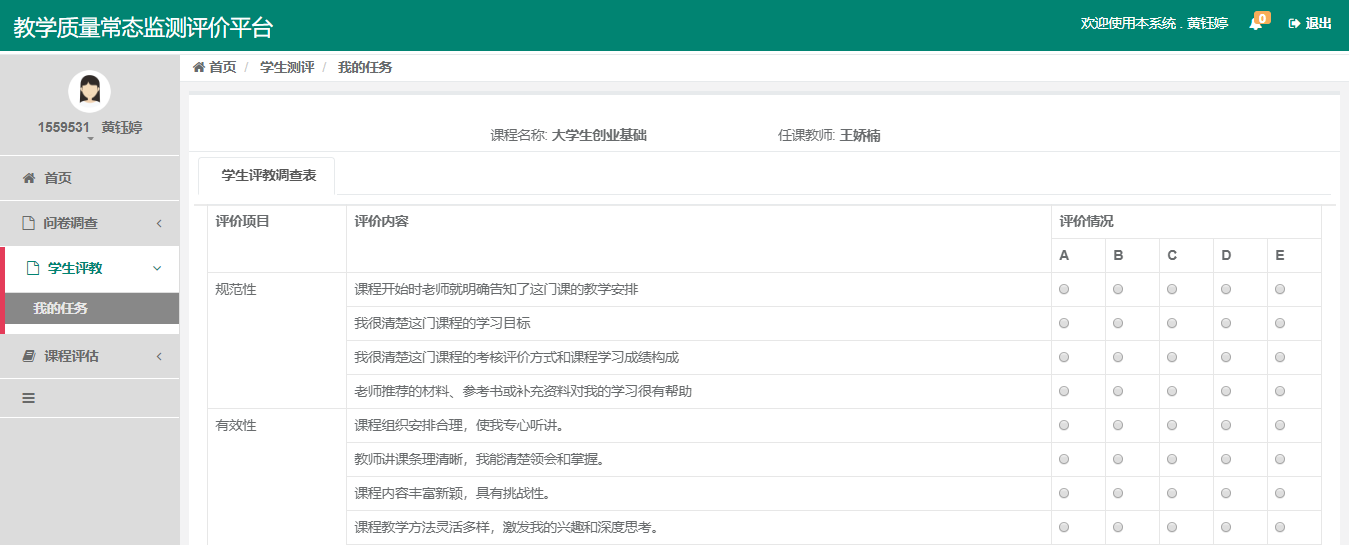Go to 学生测评 in breadcrumb
Image resolution: width=1349 pixels, height=545 pixels.
pos(287,67)
